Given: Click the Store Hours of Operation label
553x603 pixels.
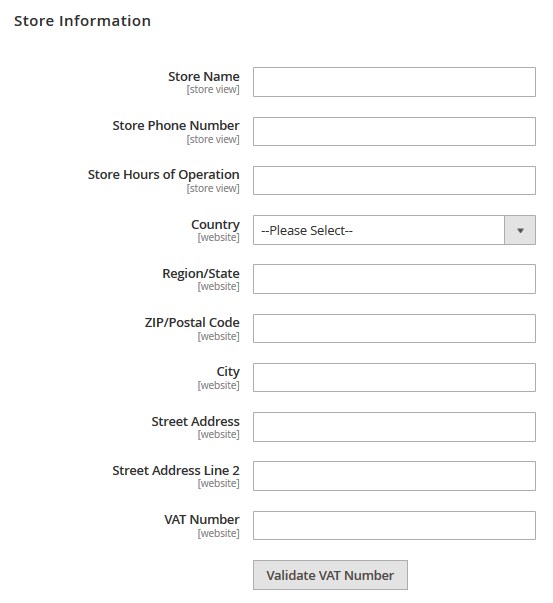Looking at the screenshot, I should [163, 175].
